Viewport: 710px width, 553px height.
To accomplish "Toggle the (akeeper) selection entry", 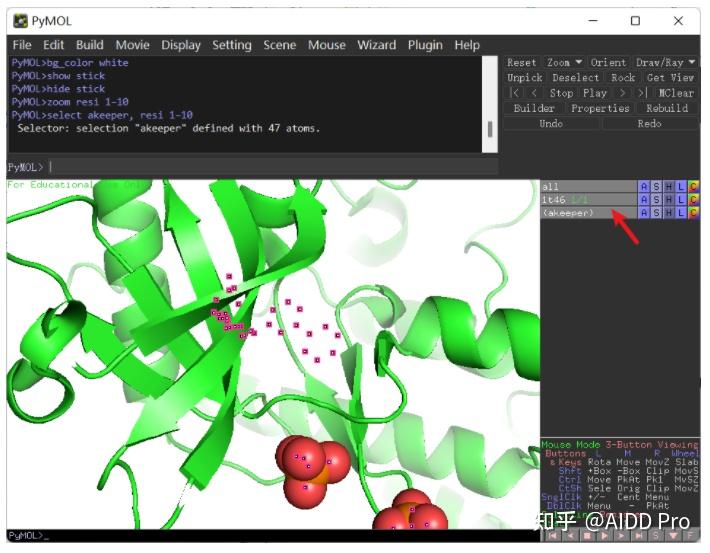I will tap(588, 213).
